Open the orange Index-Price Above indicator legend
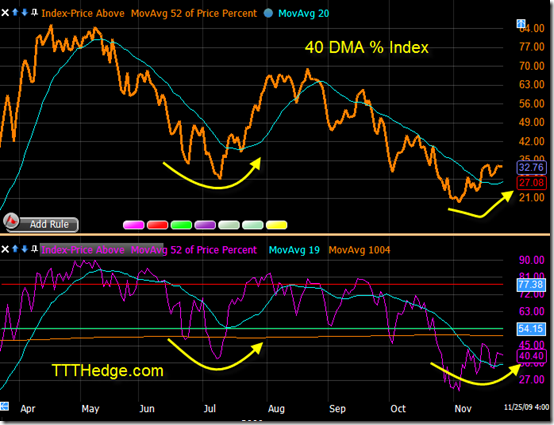Screen dimensions: 554x425 (149, 13)
